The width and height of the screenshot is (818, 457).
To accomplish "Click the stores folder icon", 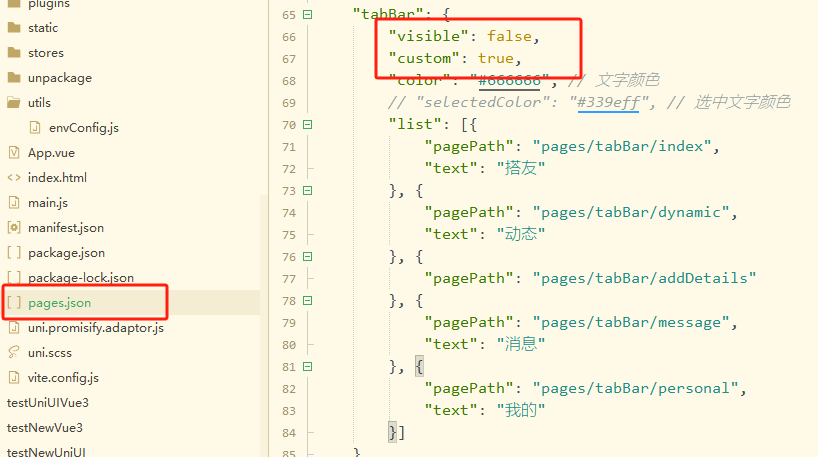I will click(x=14, y=52).
